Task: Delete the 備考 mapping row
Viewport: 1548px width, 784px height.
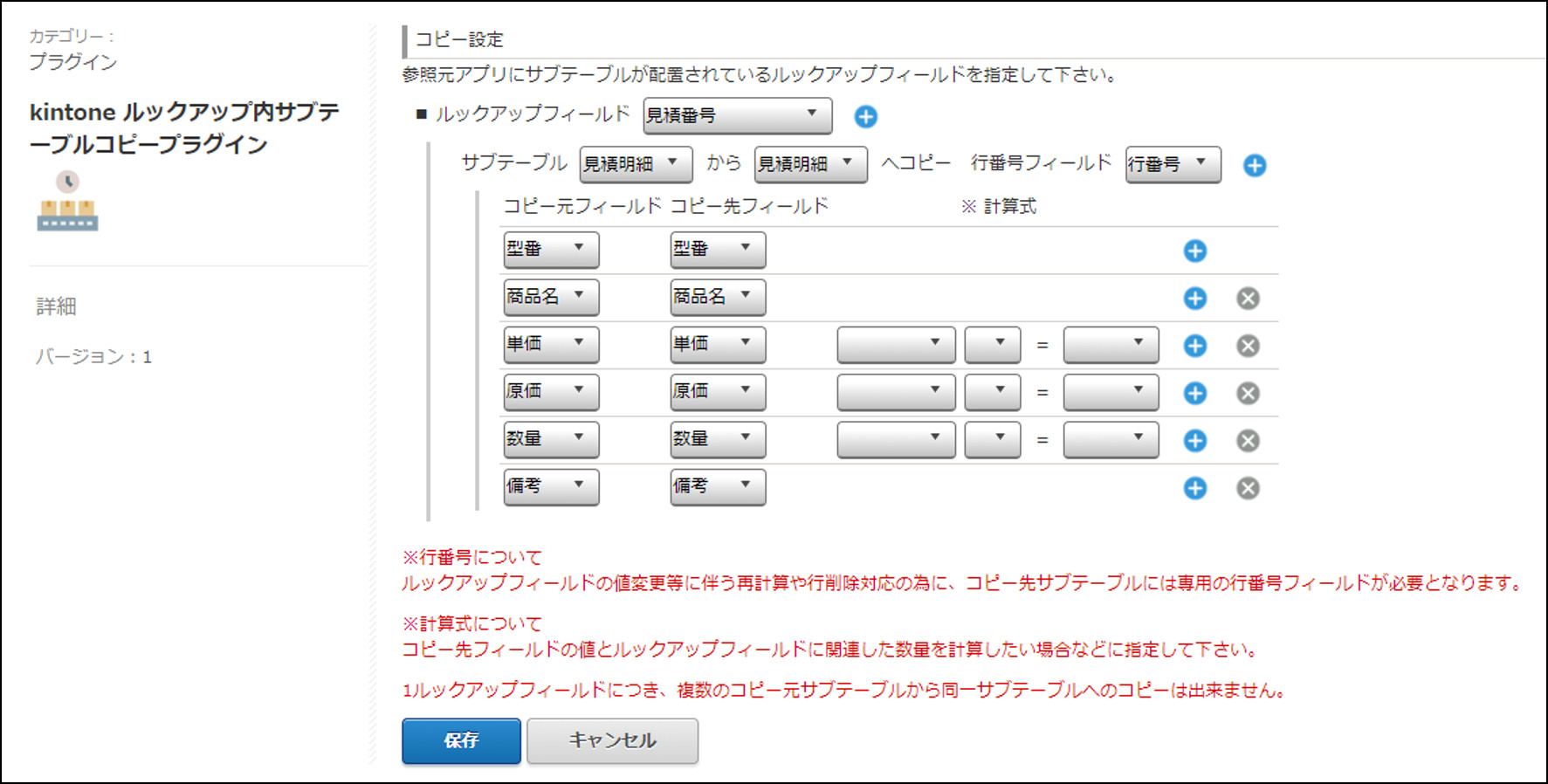Action: [x=1248, y=488]
